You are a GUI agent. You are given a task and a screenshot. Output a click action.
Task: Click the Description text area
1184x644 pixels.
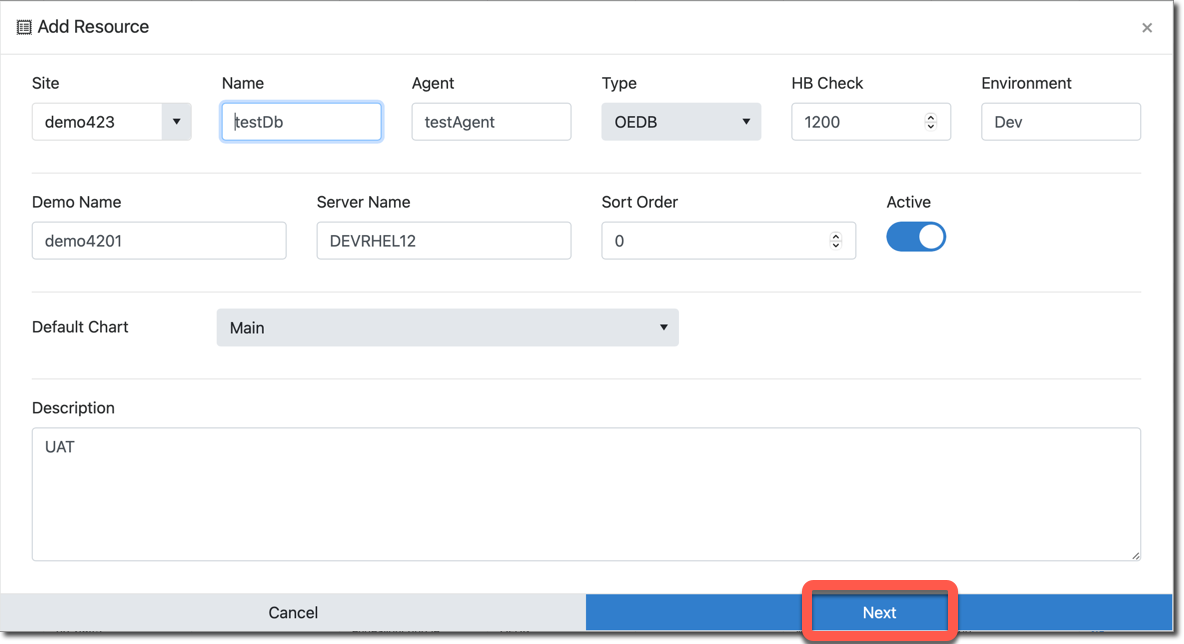coord(586,494)
